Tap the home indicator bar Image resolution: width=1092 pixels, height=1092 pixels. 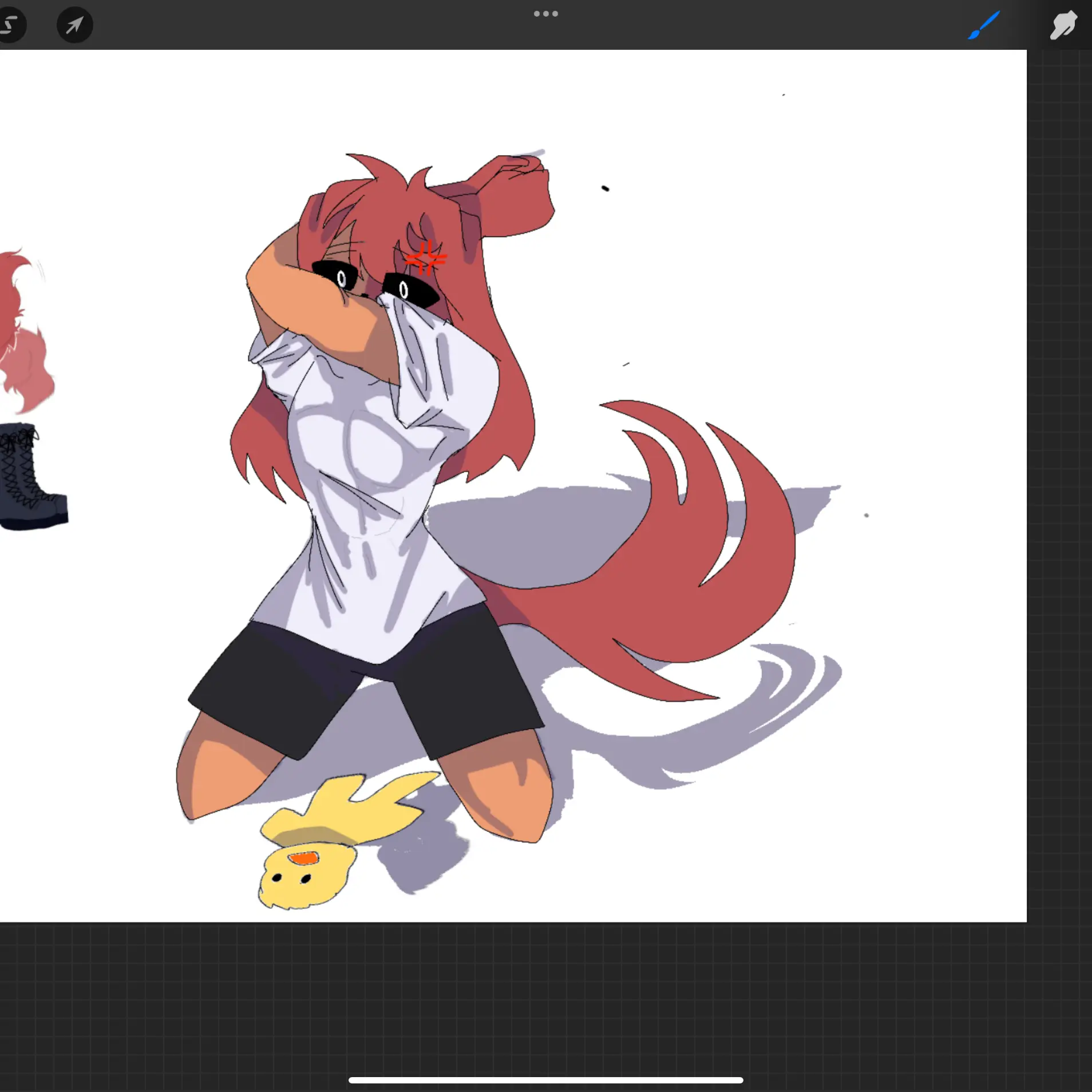[545, 1080]
